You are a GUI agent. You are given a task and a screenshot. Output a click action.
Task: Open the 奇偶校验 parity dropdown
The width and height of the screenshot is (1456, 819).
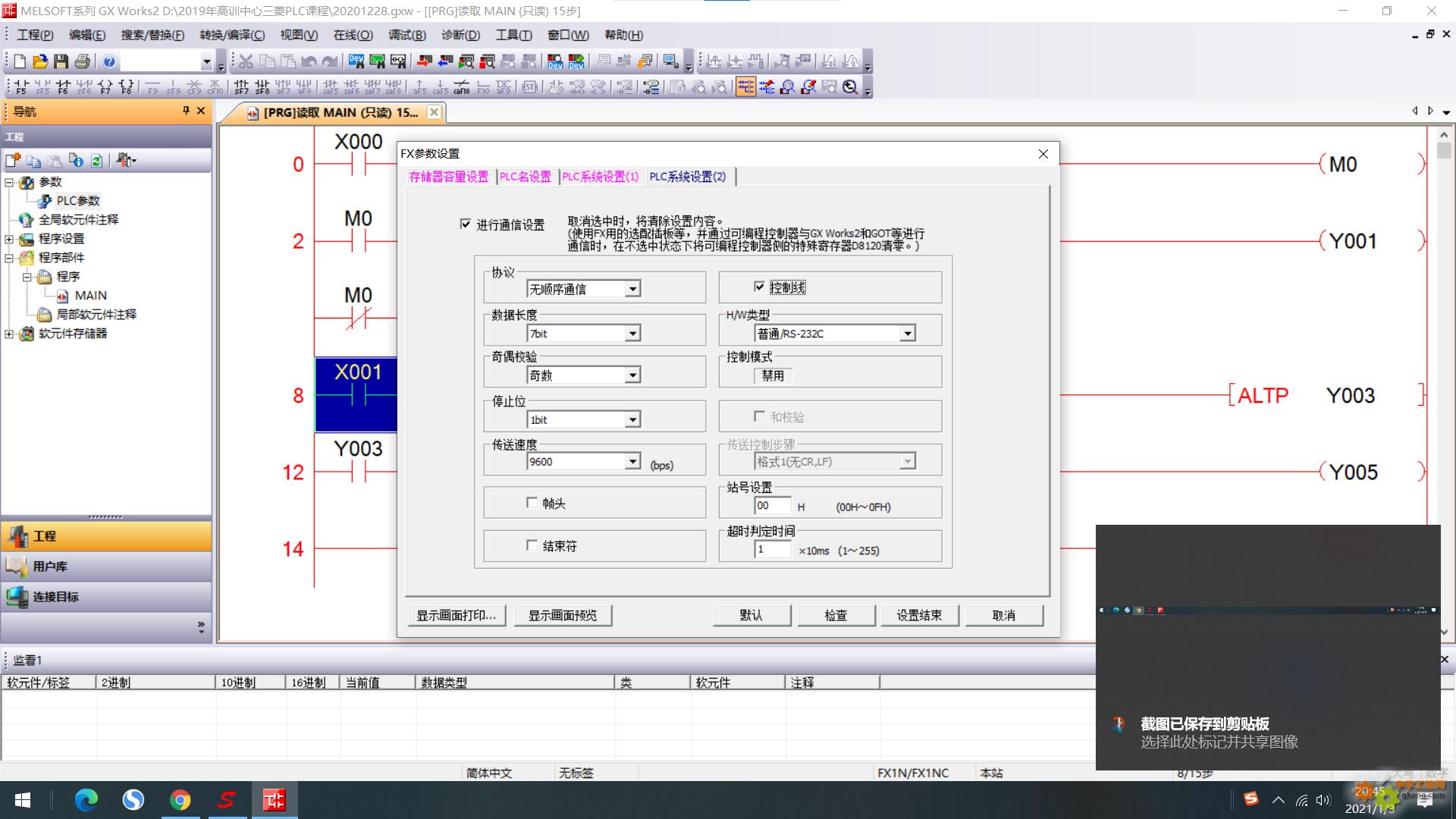[x=632, y=375]
